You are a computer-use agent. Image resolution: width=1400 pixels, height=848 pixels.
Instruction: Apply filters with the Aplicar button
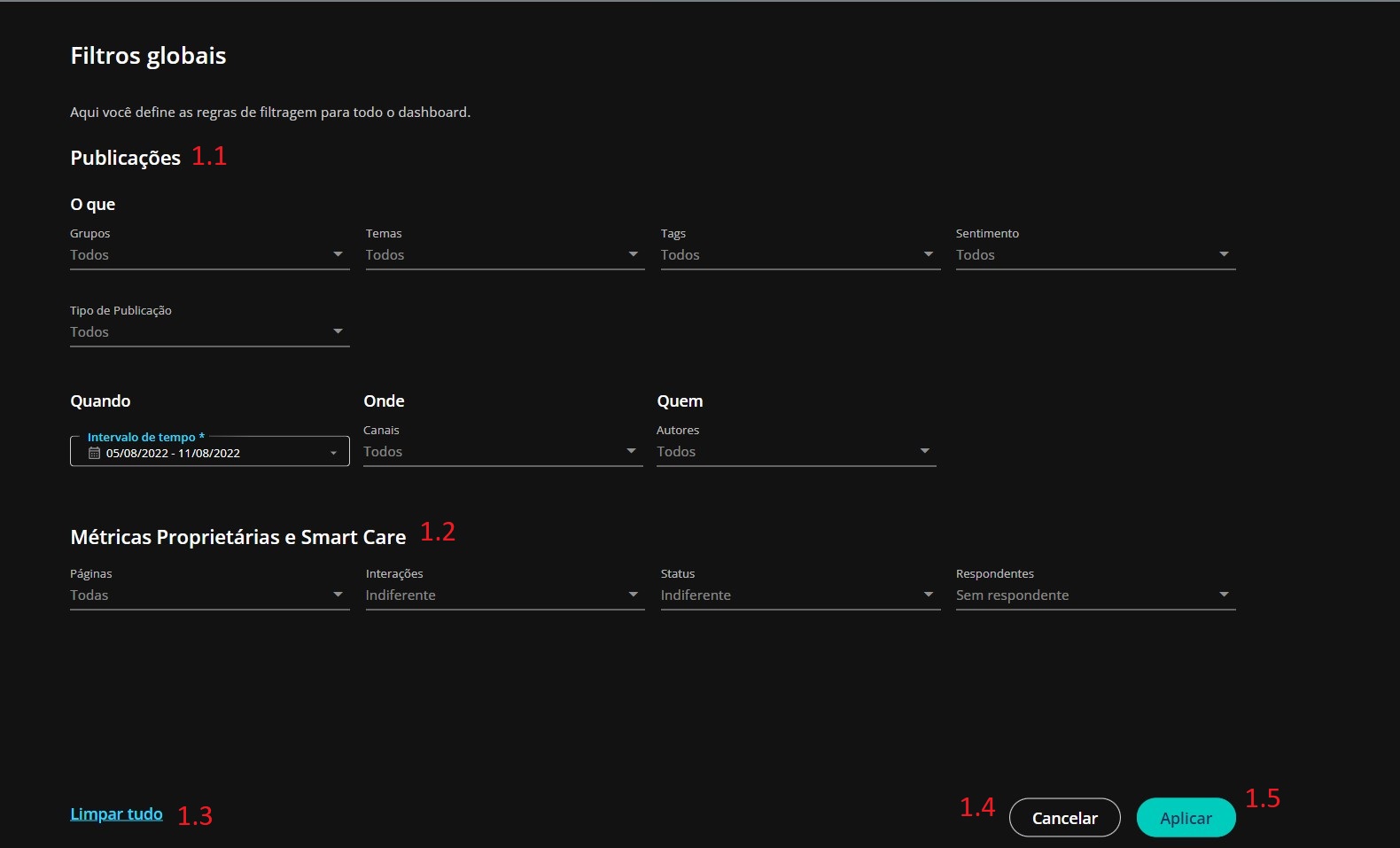pos(1186,818)
